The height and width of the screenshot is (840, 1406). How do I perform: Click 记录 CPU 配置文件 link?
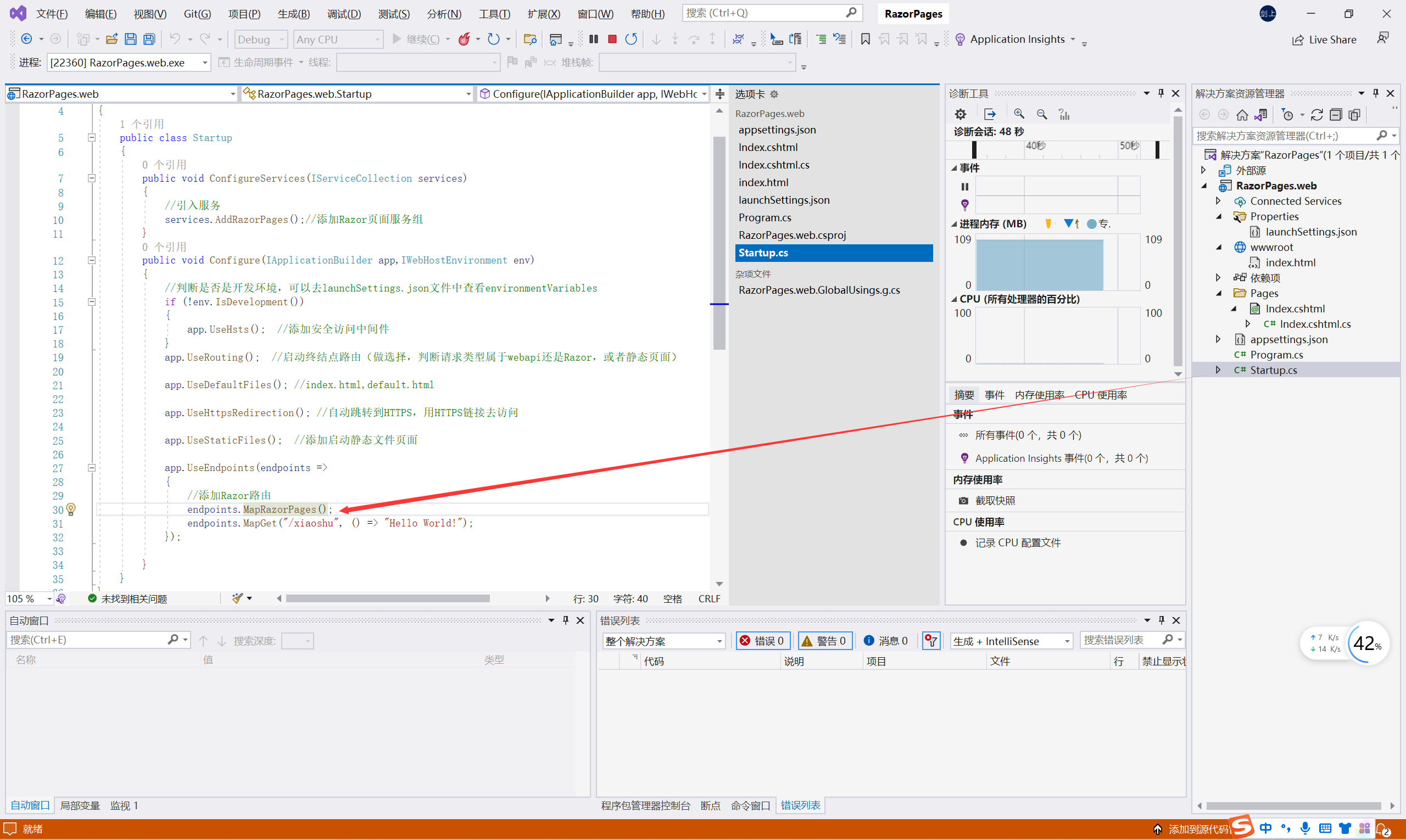pos(1018,542)
